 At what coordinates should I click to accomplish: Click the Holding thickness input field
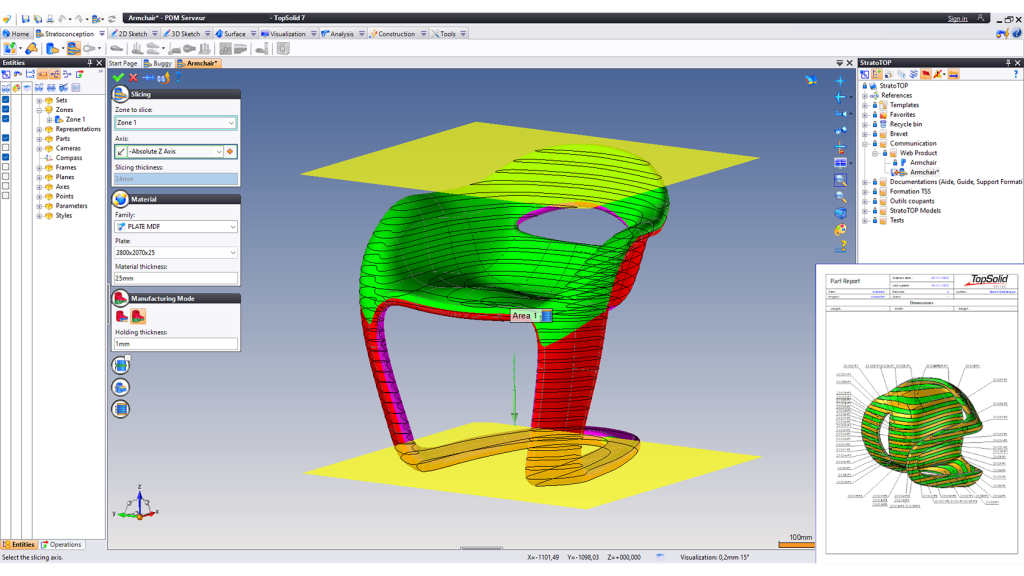pos(176,344)
